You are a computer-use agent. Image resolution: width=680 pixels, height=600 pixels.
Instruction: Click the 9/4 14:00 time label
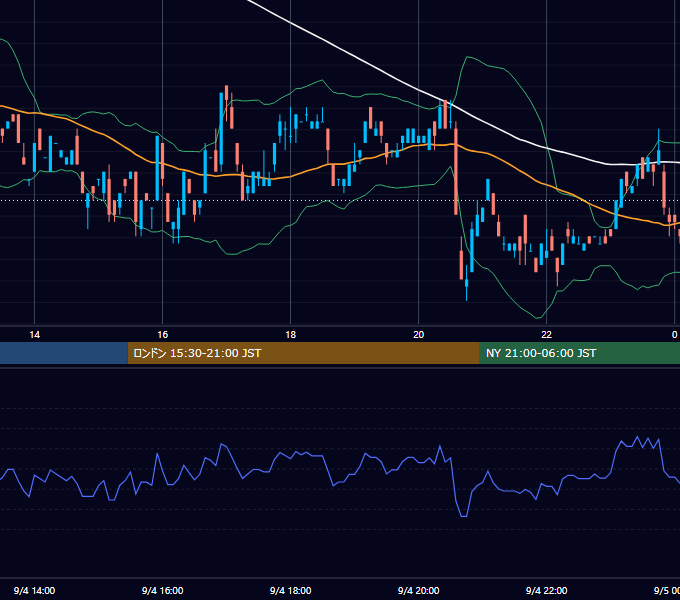34,590
